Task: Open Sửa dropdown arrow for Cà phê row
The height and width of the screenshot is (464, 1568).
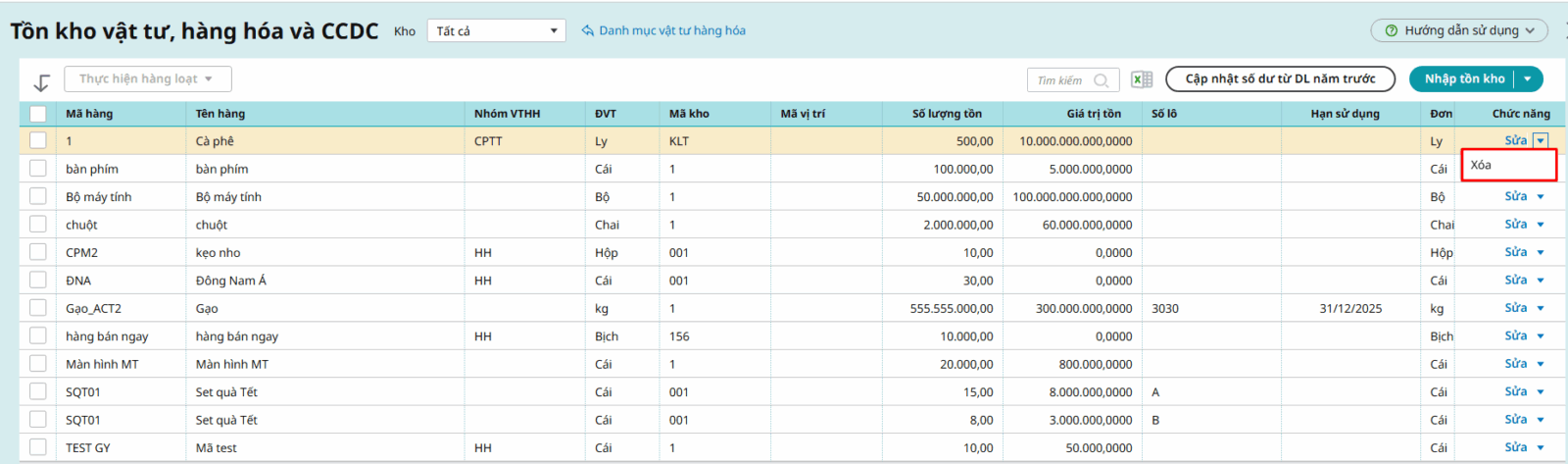Action: click(x=1541, y=140)
